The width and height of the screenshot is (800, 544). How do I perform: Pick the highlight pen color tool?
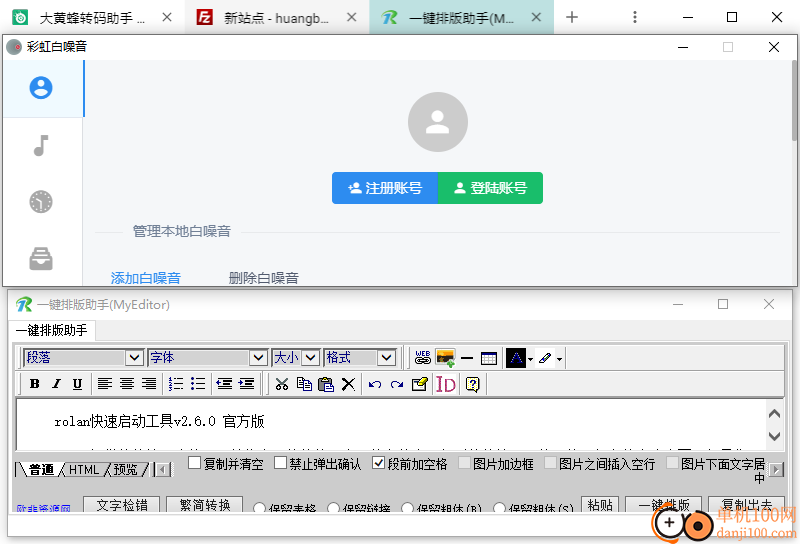click(545, 358)
